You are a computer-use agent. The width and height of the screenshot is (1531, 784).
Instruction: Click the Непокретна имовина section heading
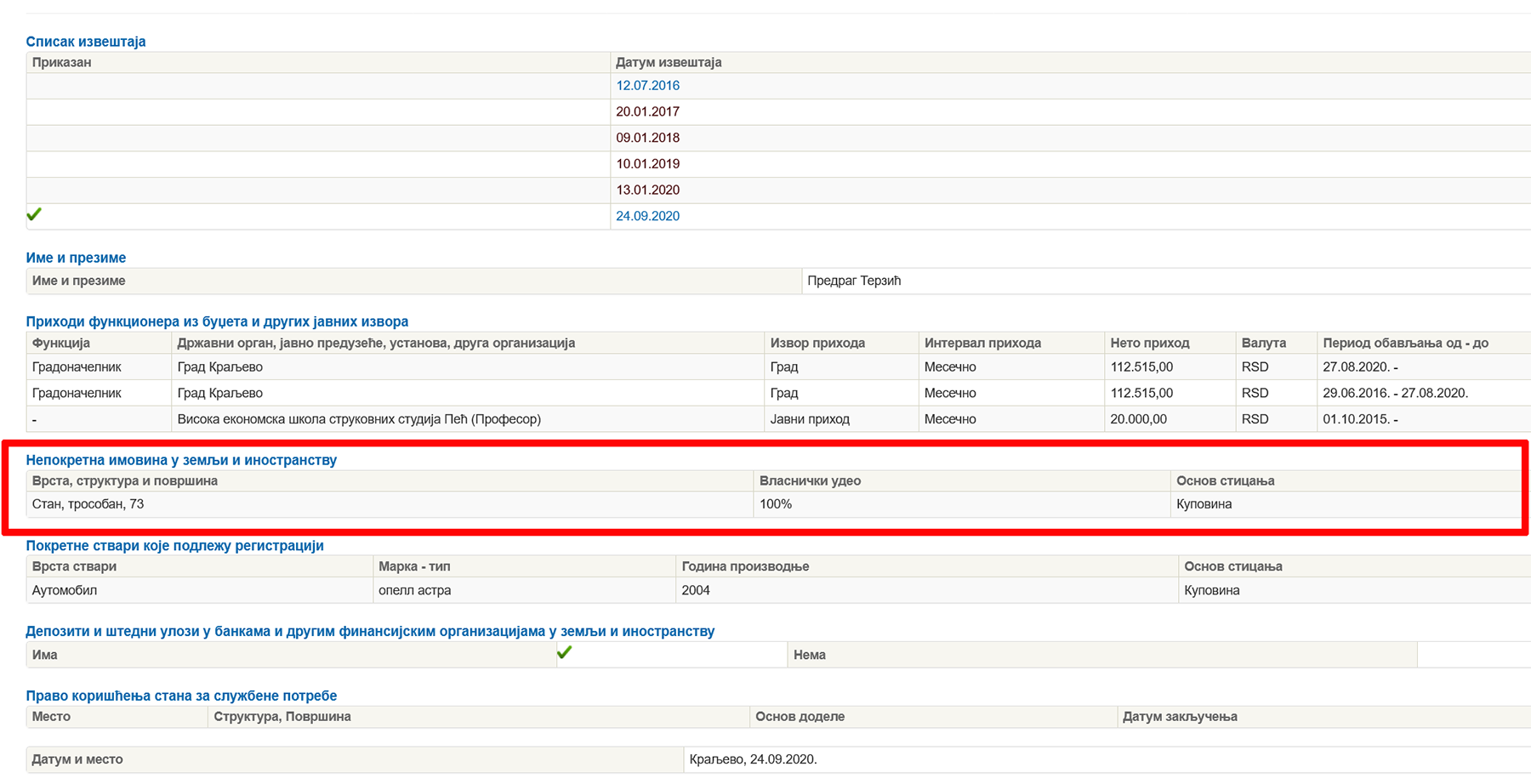pos(181,460)
